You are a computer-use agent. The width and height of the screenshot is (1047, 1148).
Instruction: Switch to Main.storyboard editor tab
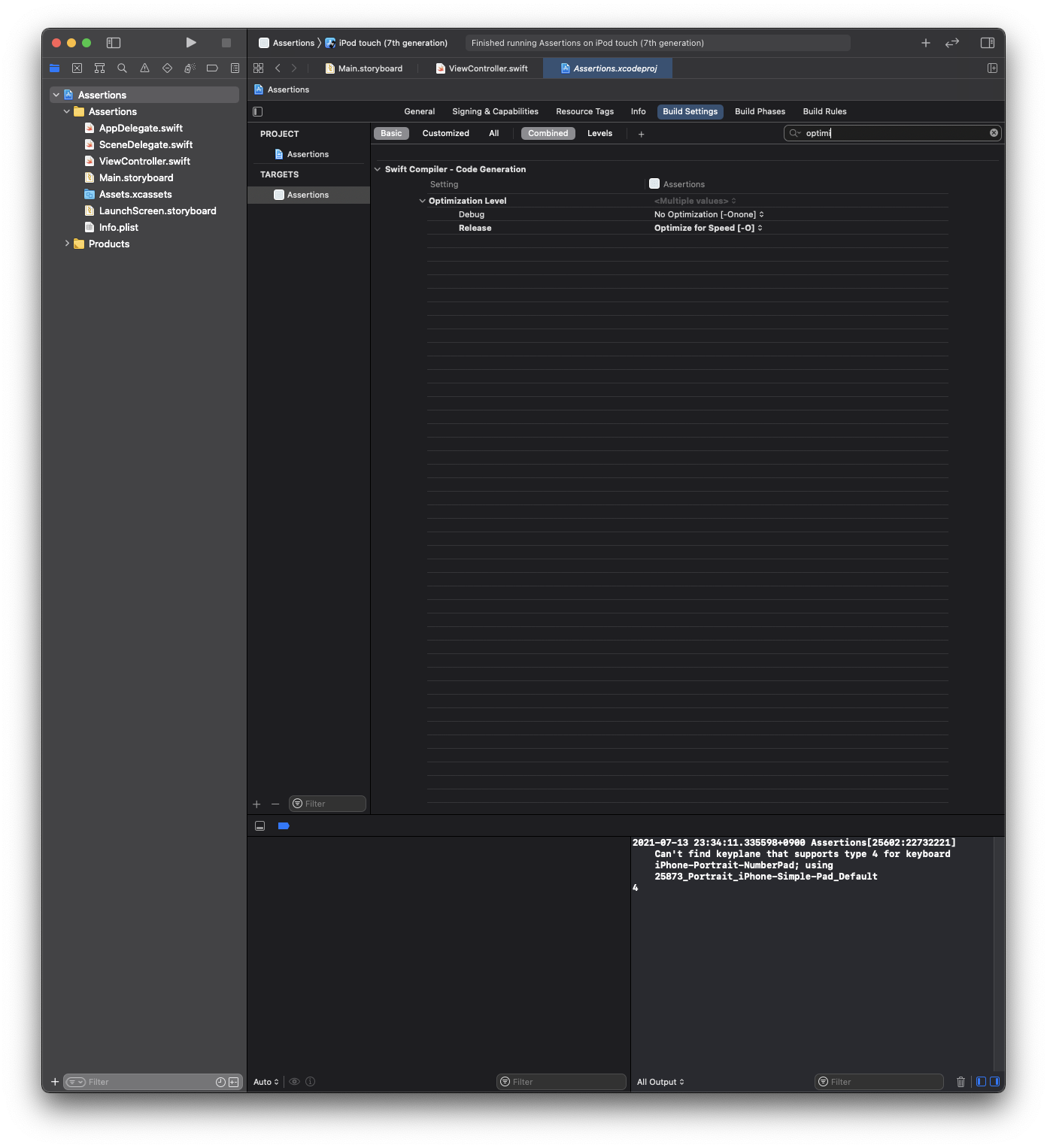[364, 68]
